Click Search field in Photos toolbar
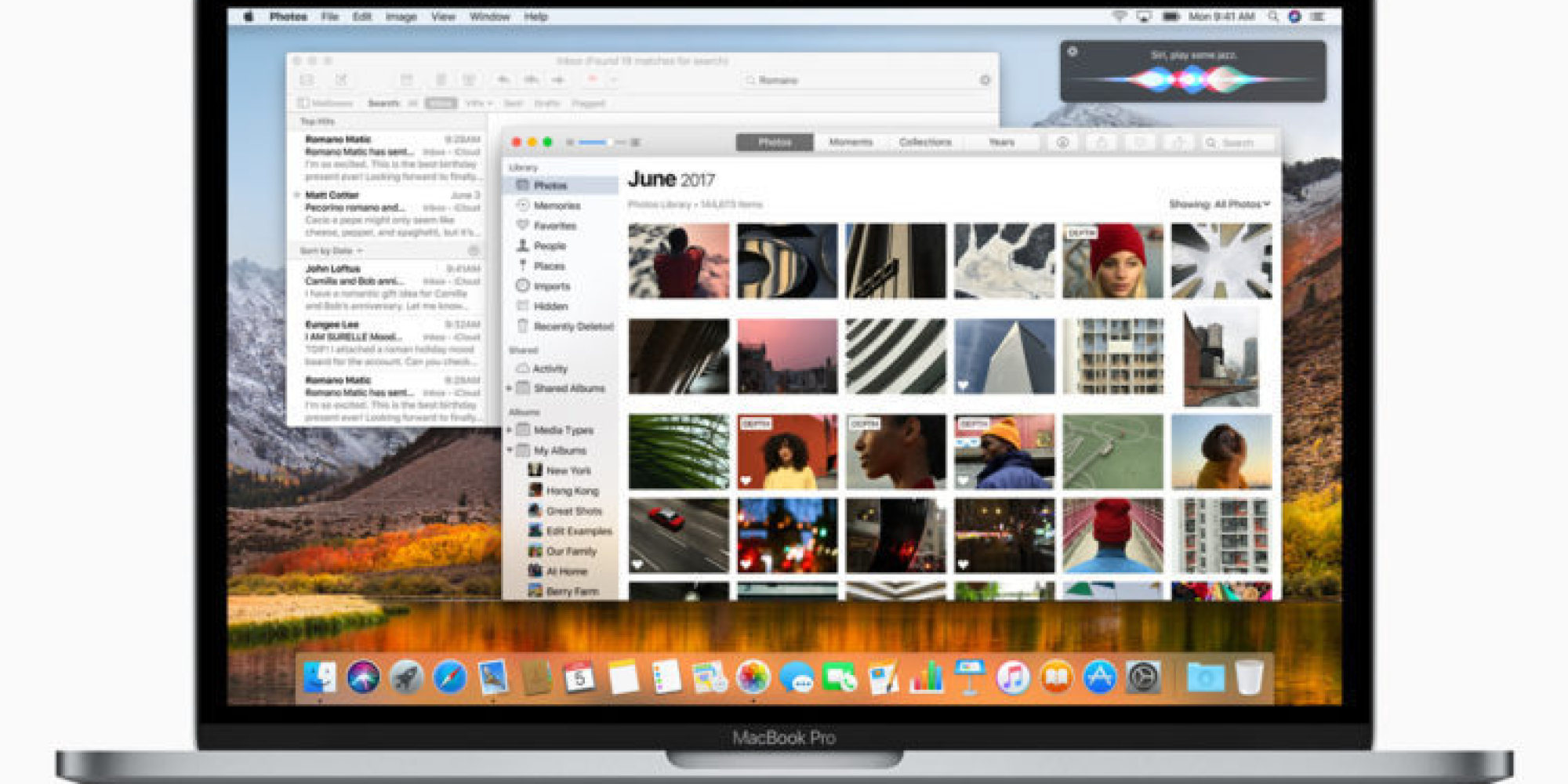This screenshot has width=1568, height=784. [x=1239, y=143]
